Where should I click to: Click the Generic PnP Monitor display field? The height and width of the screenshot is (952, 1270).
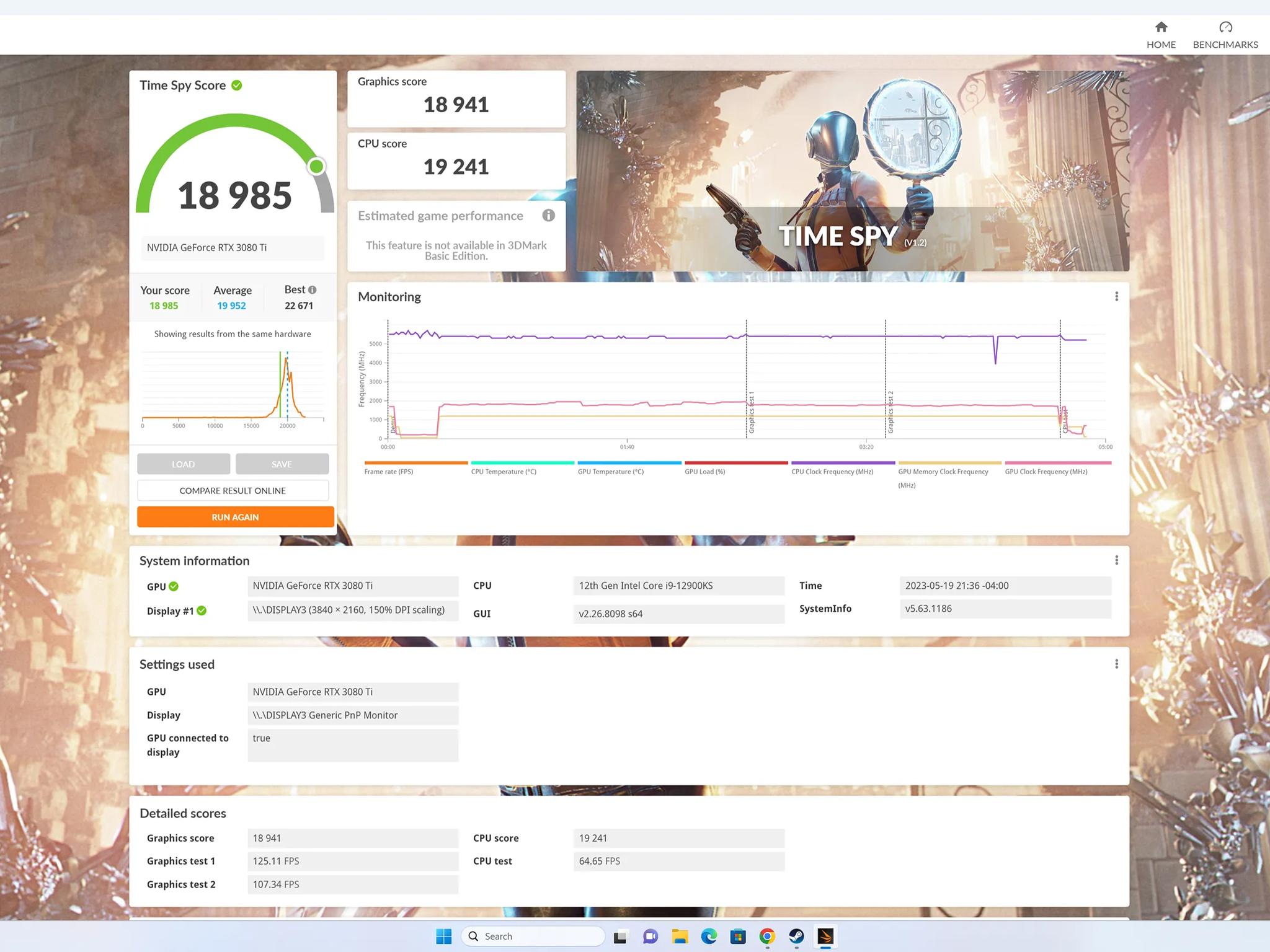point(353,715)
